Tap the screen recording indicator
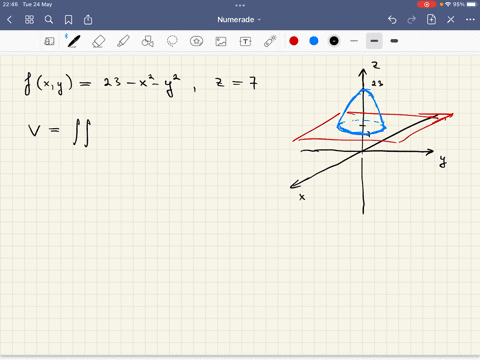480x360 pixels. point(426,4)
